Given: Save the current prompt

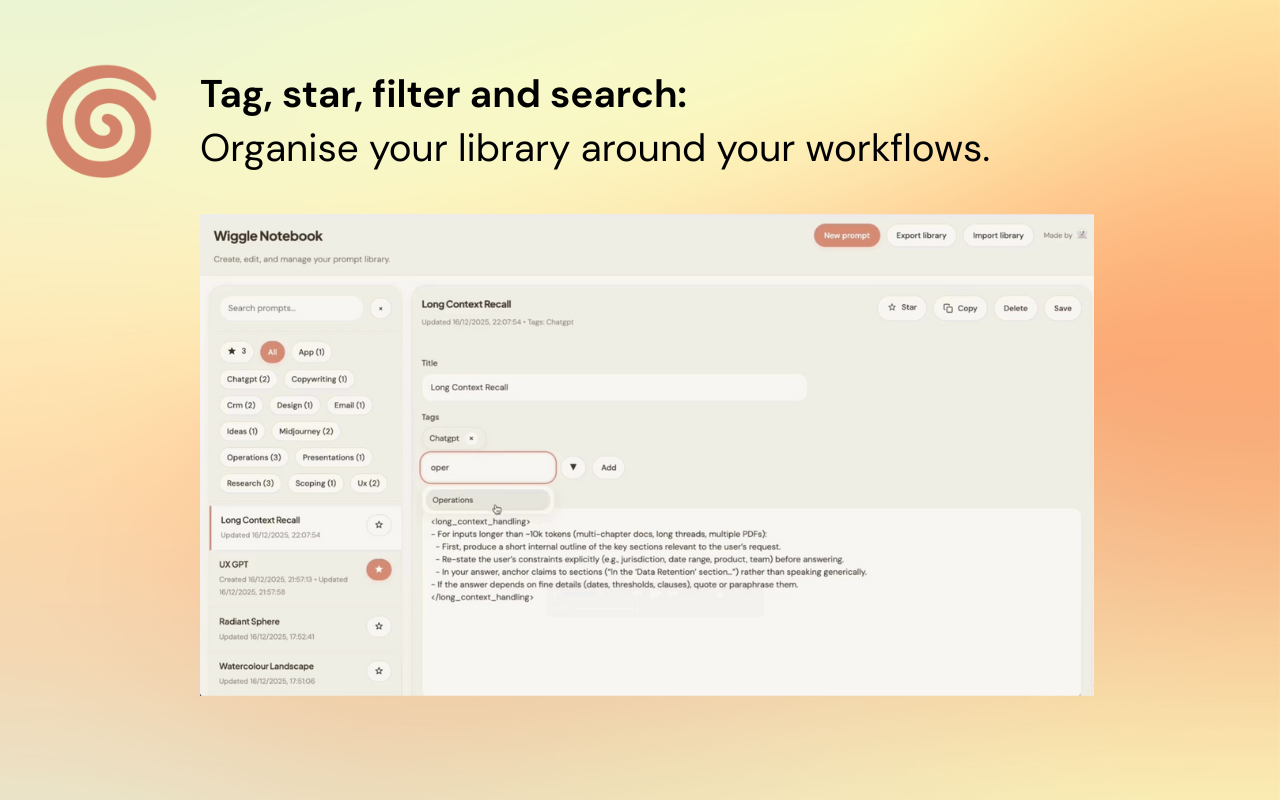Looking at the screenshot, I should point(1062,308).
